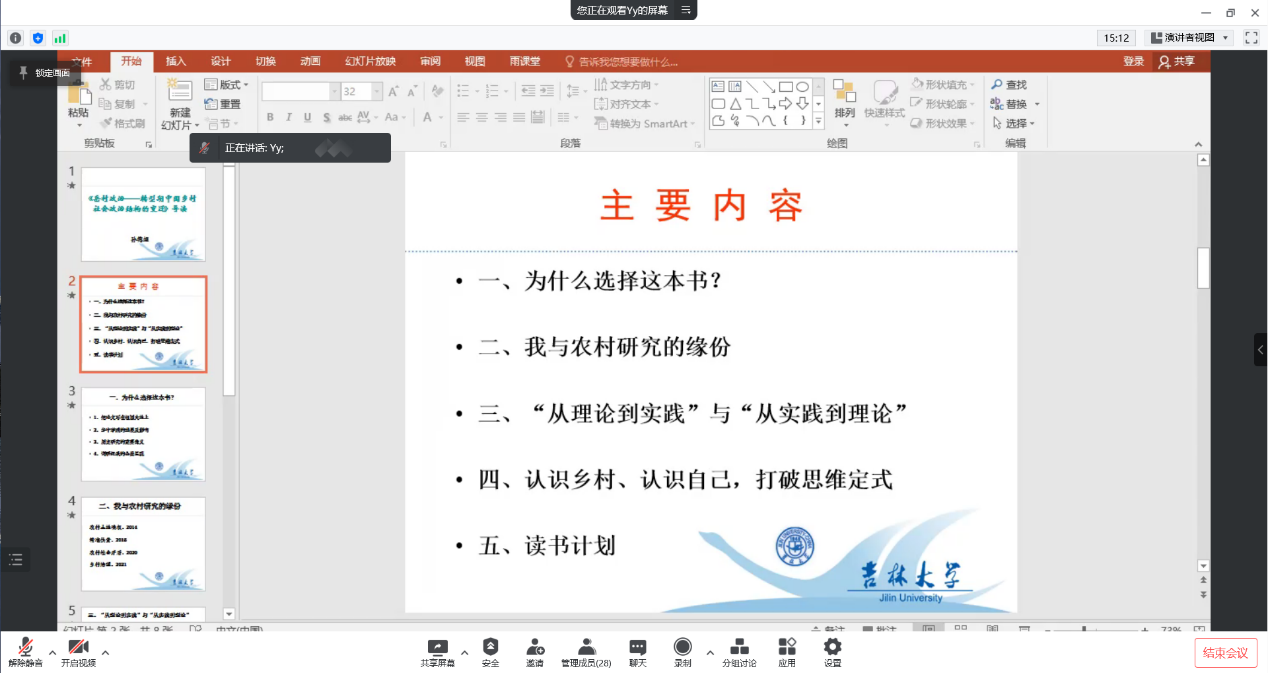
Task: Expand the arrow next to Share Screen
Action: coord(464,652)
